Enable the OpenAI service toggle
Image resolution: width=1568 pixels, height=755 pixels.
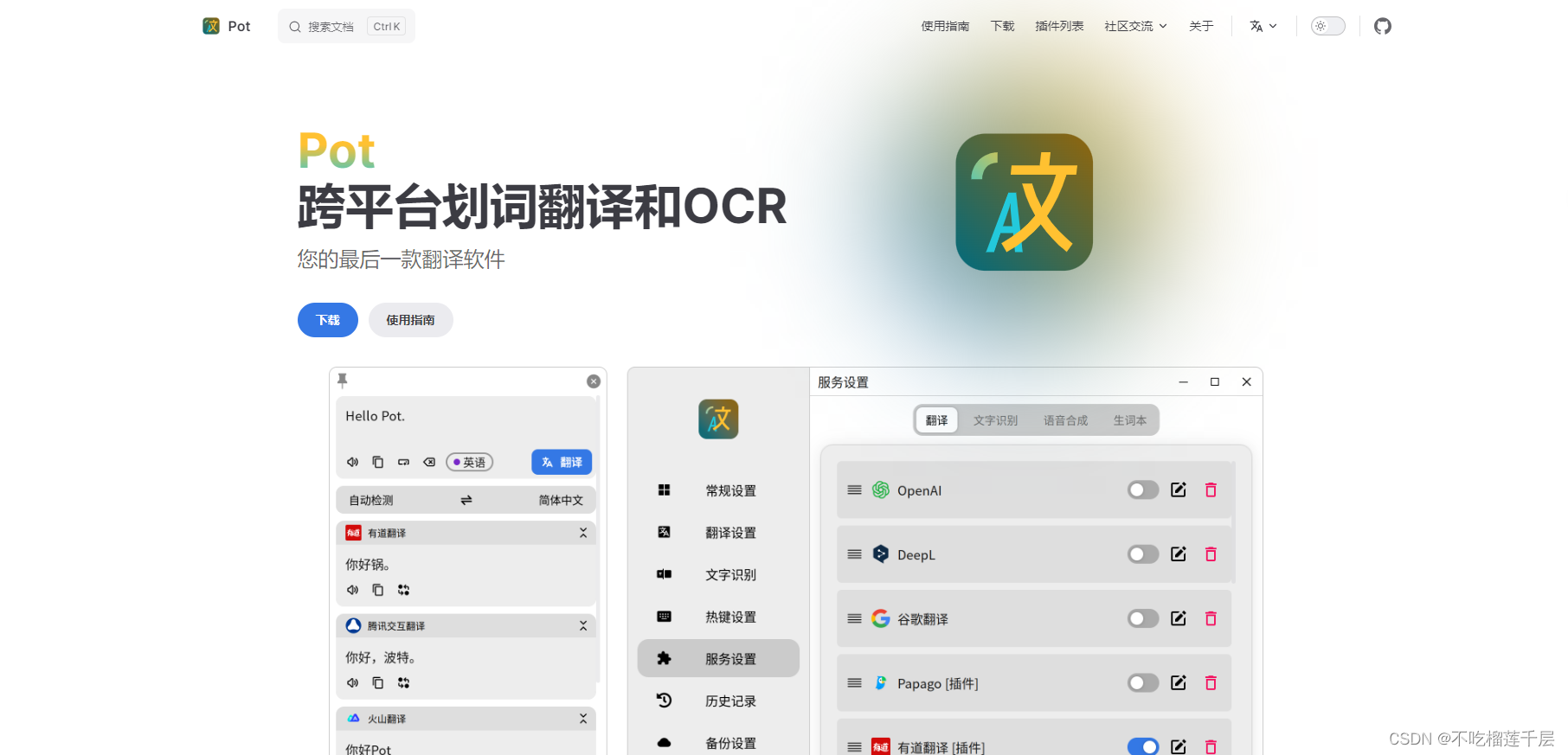[1143, 489]
